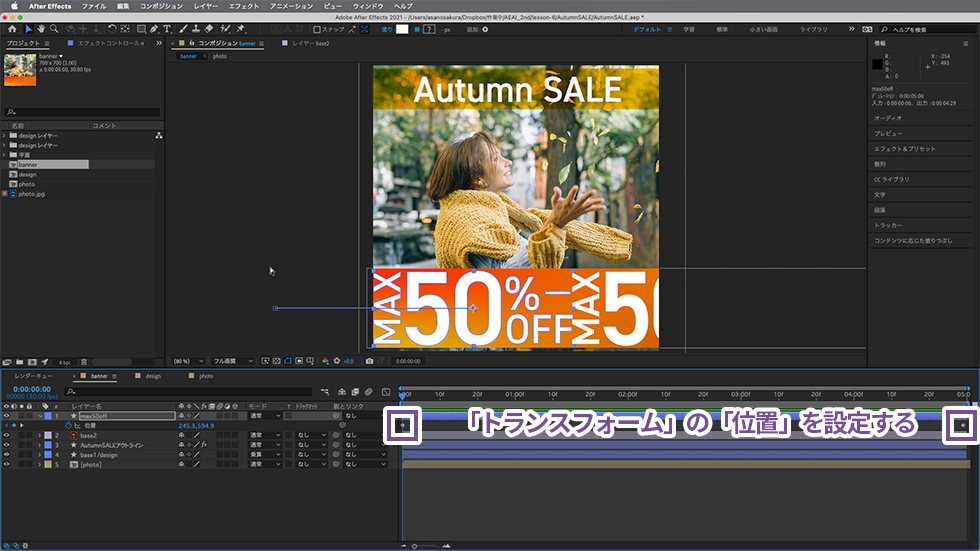Open レンダーキュー tab
Screen dimensions: 980x551
pos(33,376)
